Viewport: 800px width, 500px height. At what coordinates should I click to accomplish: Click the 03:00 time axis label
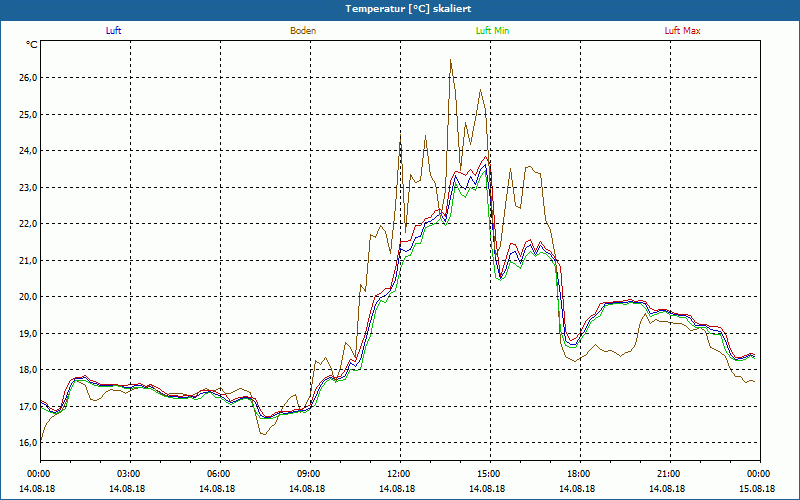[130, 474]
